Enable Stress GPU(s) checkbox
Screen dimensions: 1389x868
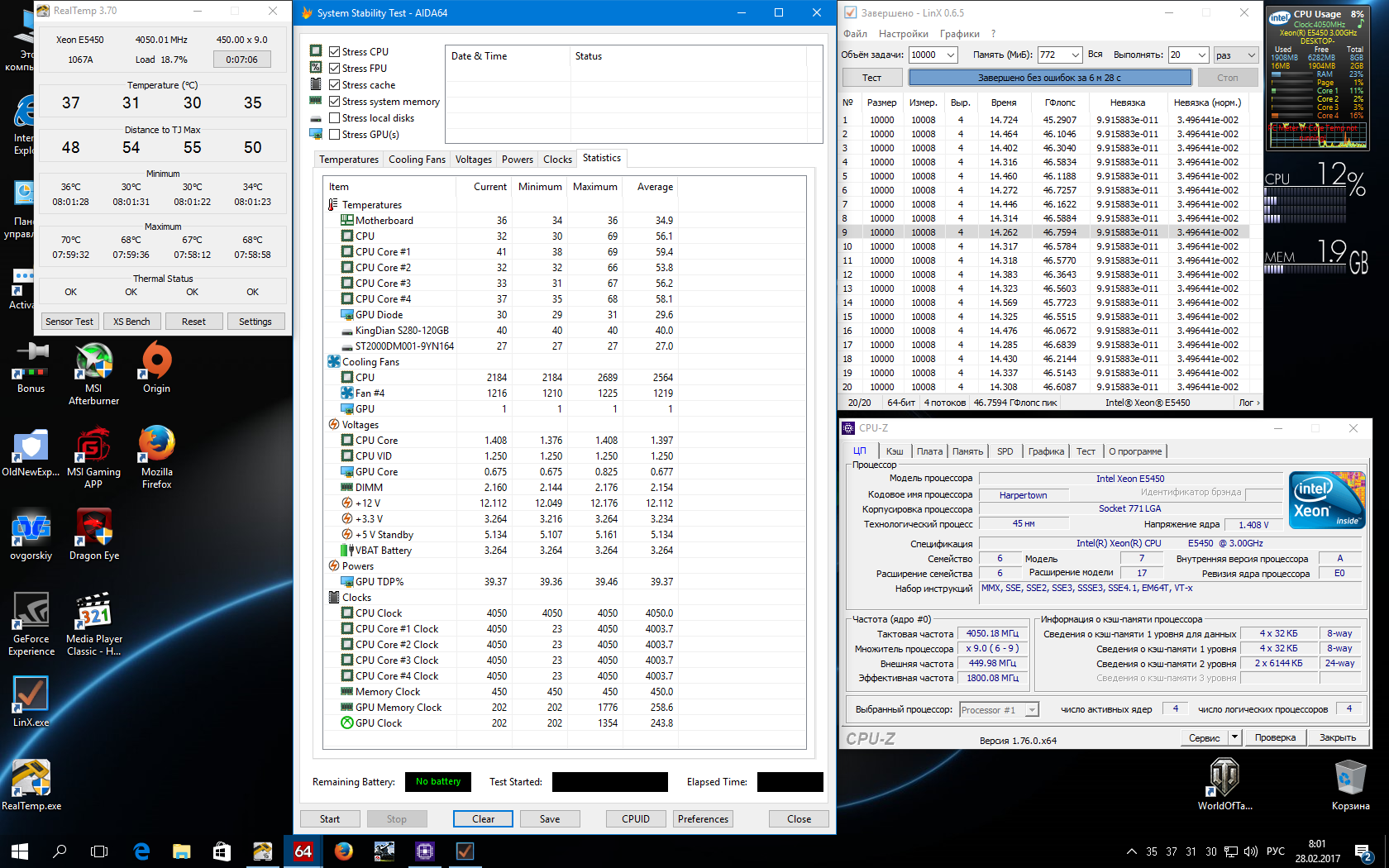click(335, 135)
